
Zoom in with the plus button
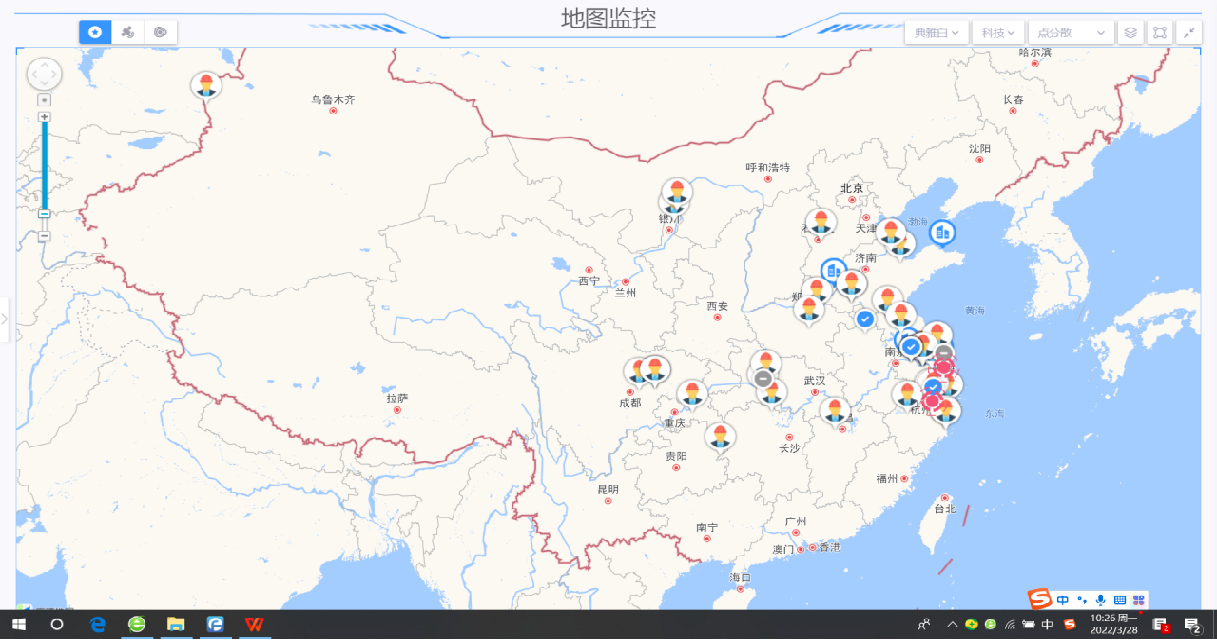coord(44,117)
